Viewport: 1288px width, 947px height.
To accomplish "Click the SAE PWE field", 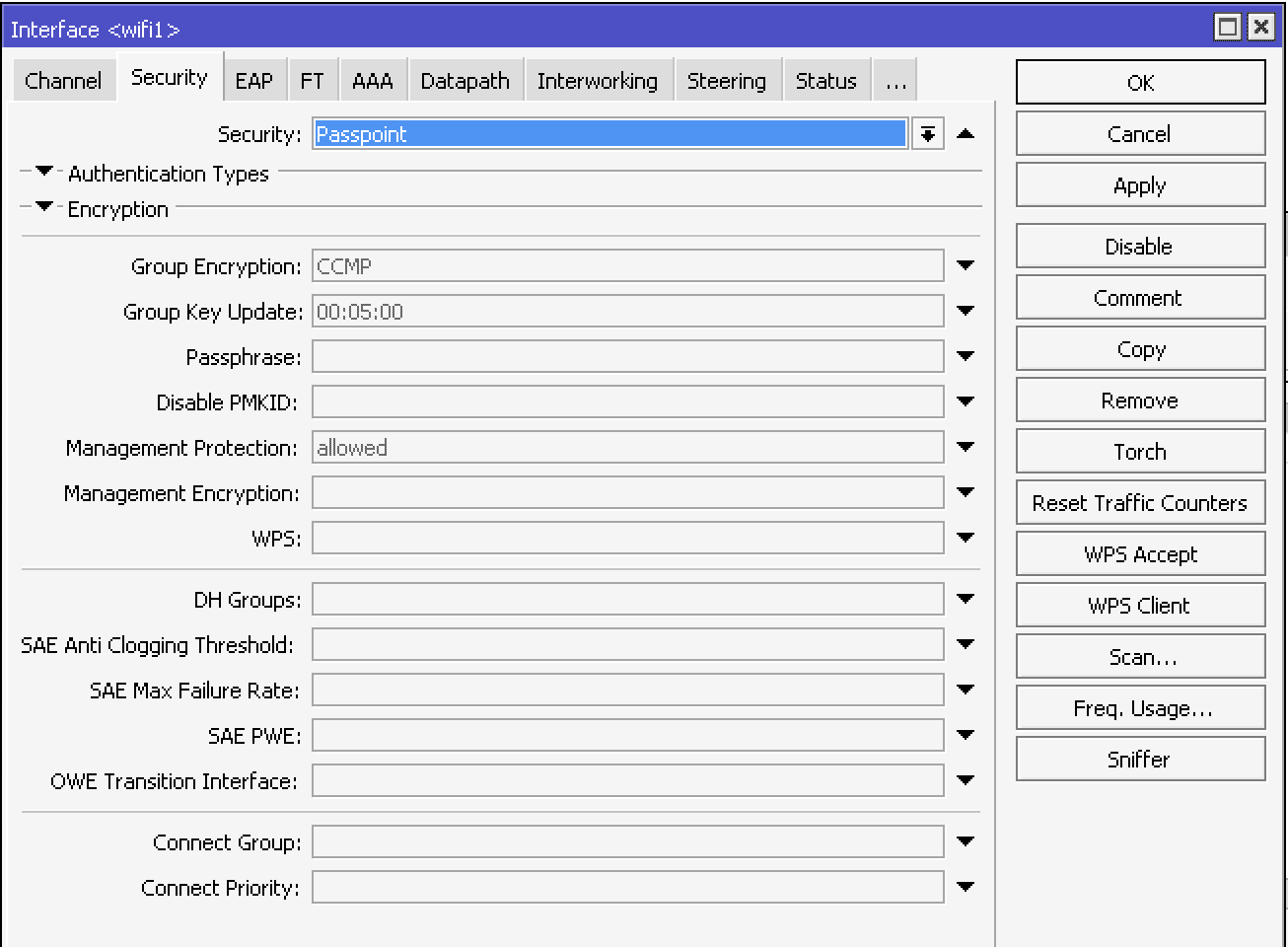I will point(628,736).
